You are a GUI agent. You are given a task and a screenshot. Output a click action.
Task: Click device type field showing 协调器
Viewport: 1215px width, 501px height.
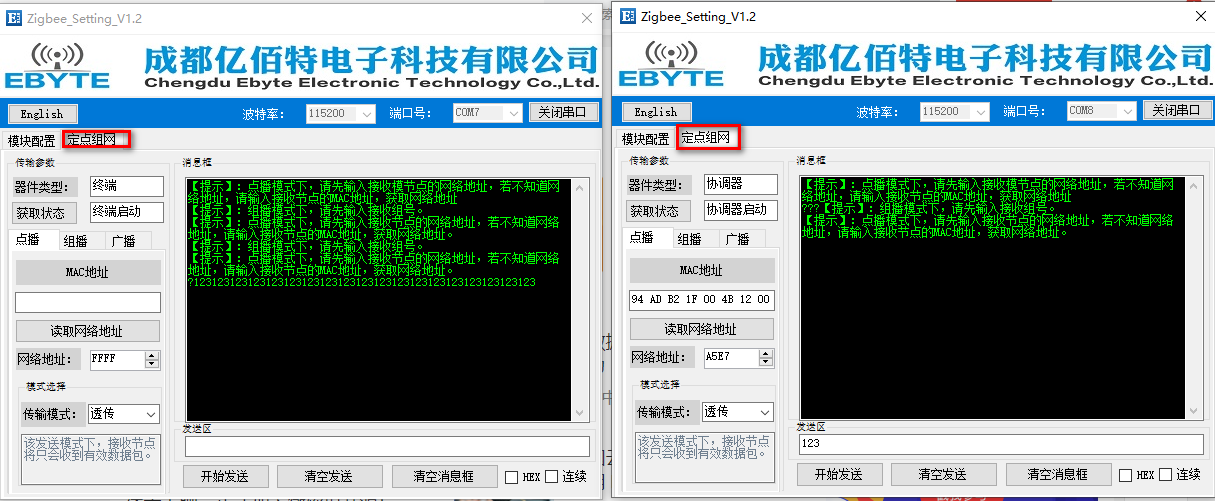pos(740,185)
